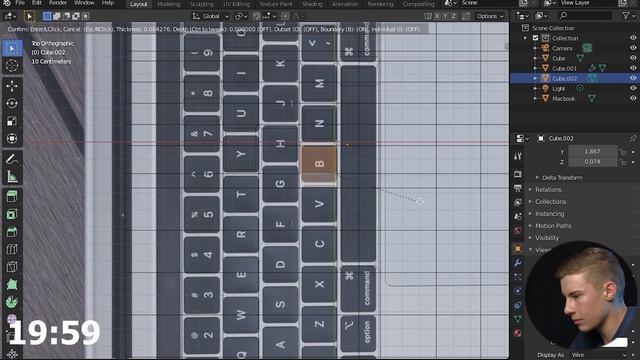Hide the Camera object in viewport
The image size is (640, 360).
pyautogui.click(x=633, y=48)
